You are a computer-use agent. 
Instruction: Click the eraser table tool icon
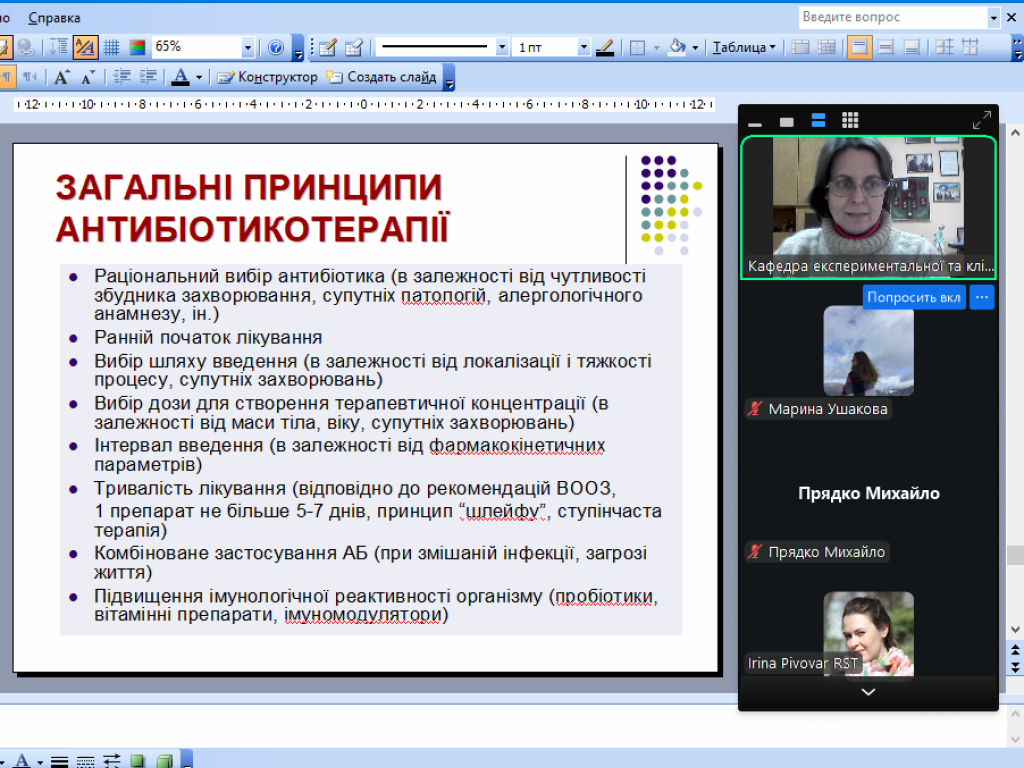pos(353,47)
